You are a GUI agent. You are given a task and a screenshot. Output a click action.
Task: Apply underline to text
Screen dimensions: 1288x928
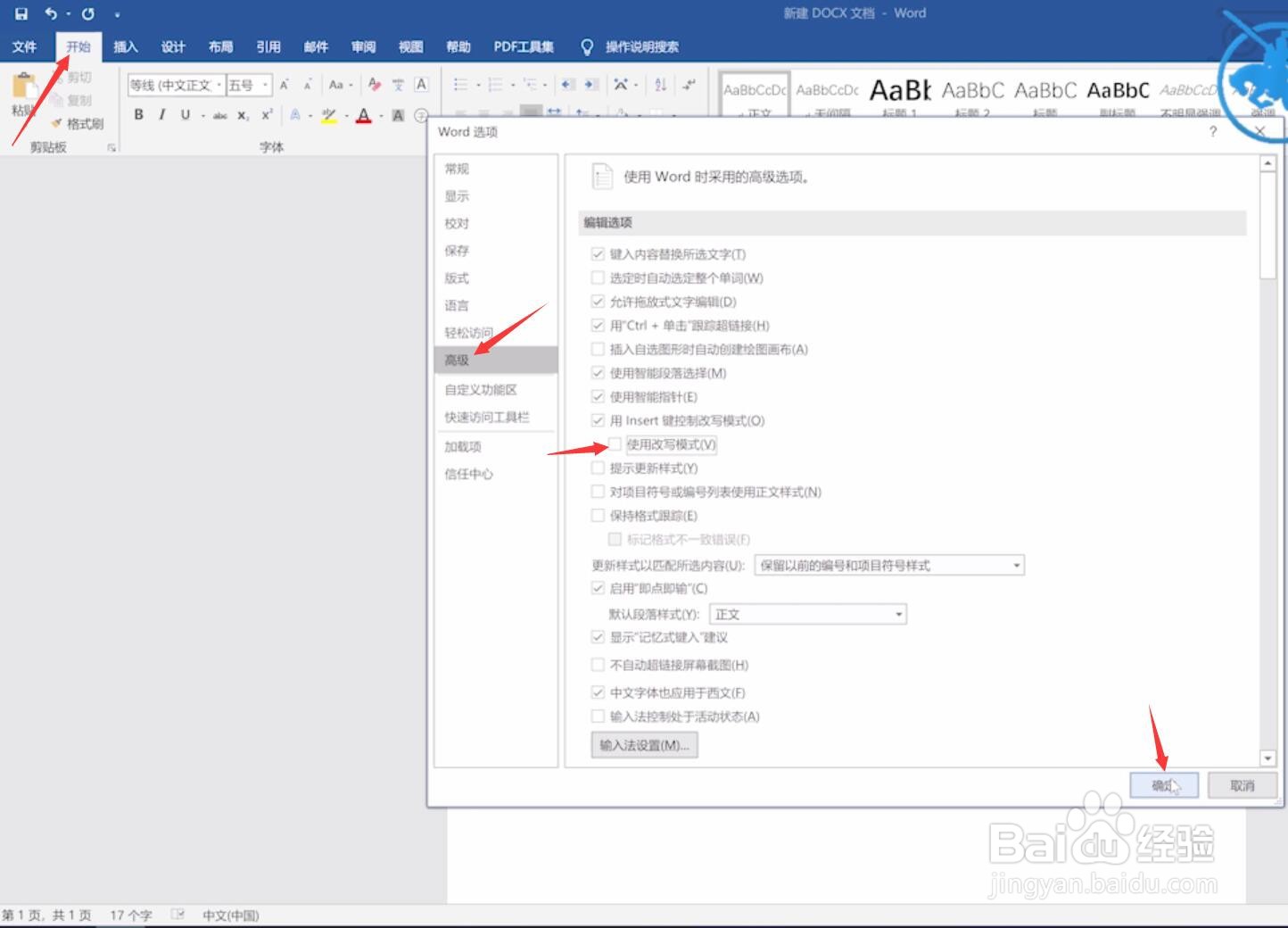[184, 114]
